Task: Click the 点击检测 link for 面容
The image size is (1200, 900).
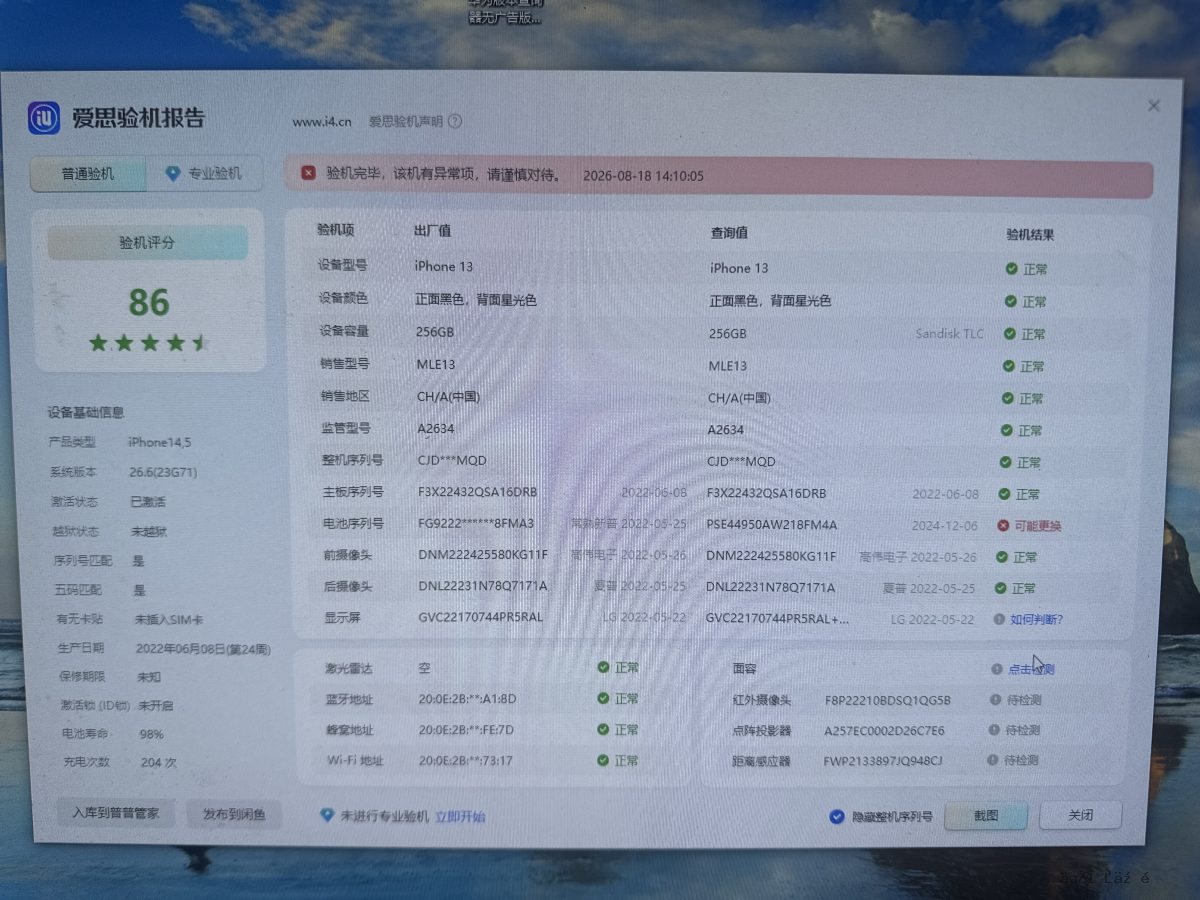Action: tap(1030, 669)
